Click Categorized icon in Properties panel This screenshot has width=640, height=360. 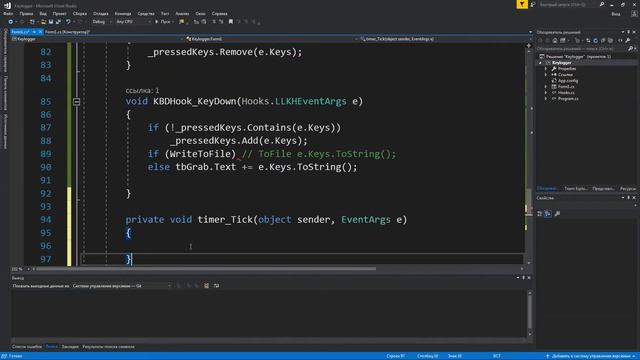[x=540, y=213]
